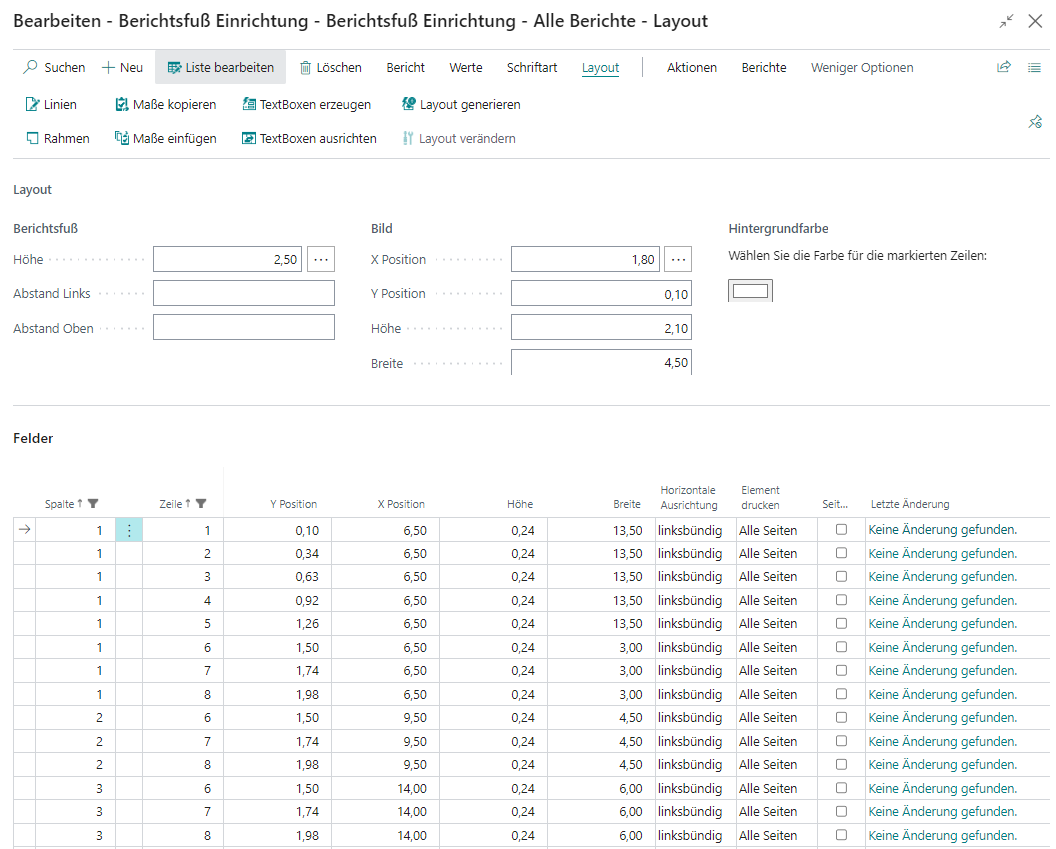Click Weniger Optionen
1056x849 pixels.
click(x=861, y=67)
